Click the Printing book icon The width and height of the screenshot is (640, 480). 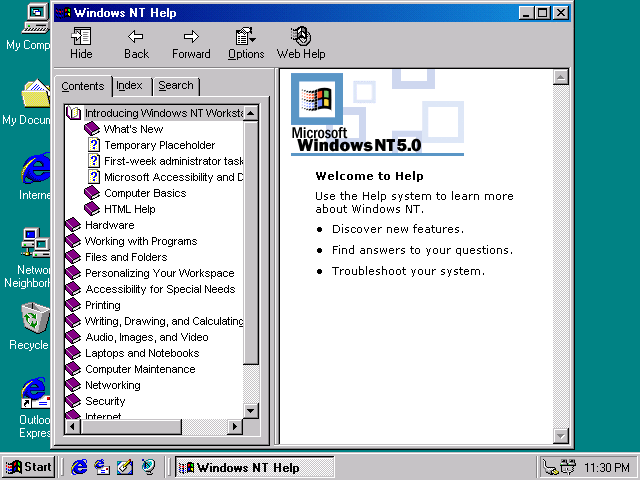coord(73,304)
